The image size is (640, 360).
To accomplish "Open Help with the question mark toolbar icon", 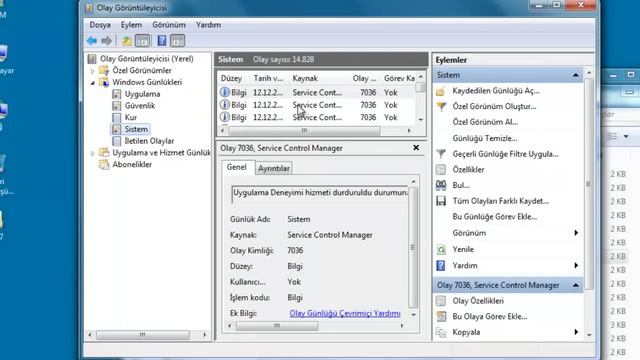I will [x=162, y=40].
